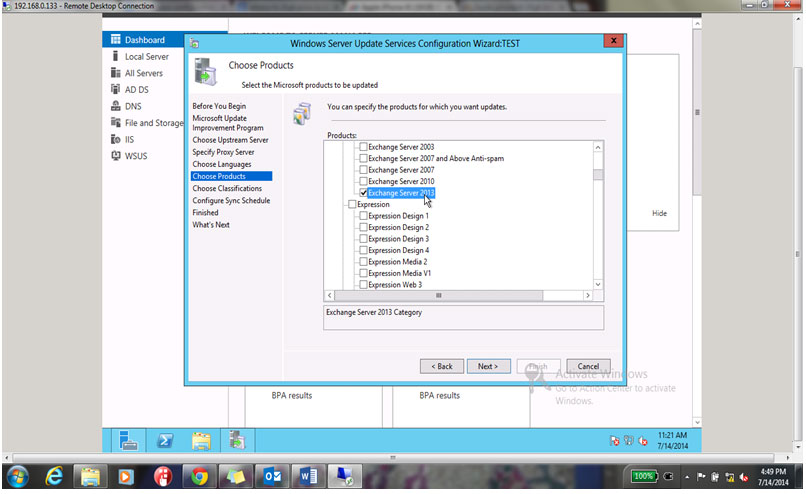Viewport: 806px width, 494px height.
Task: Open File Explorer from remote taskbar
Action: click(201, 441)
